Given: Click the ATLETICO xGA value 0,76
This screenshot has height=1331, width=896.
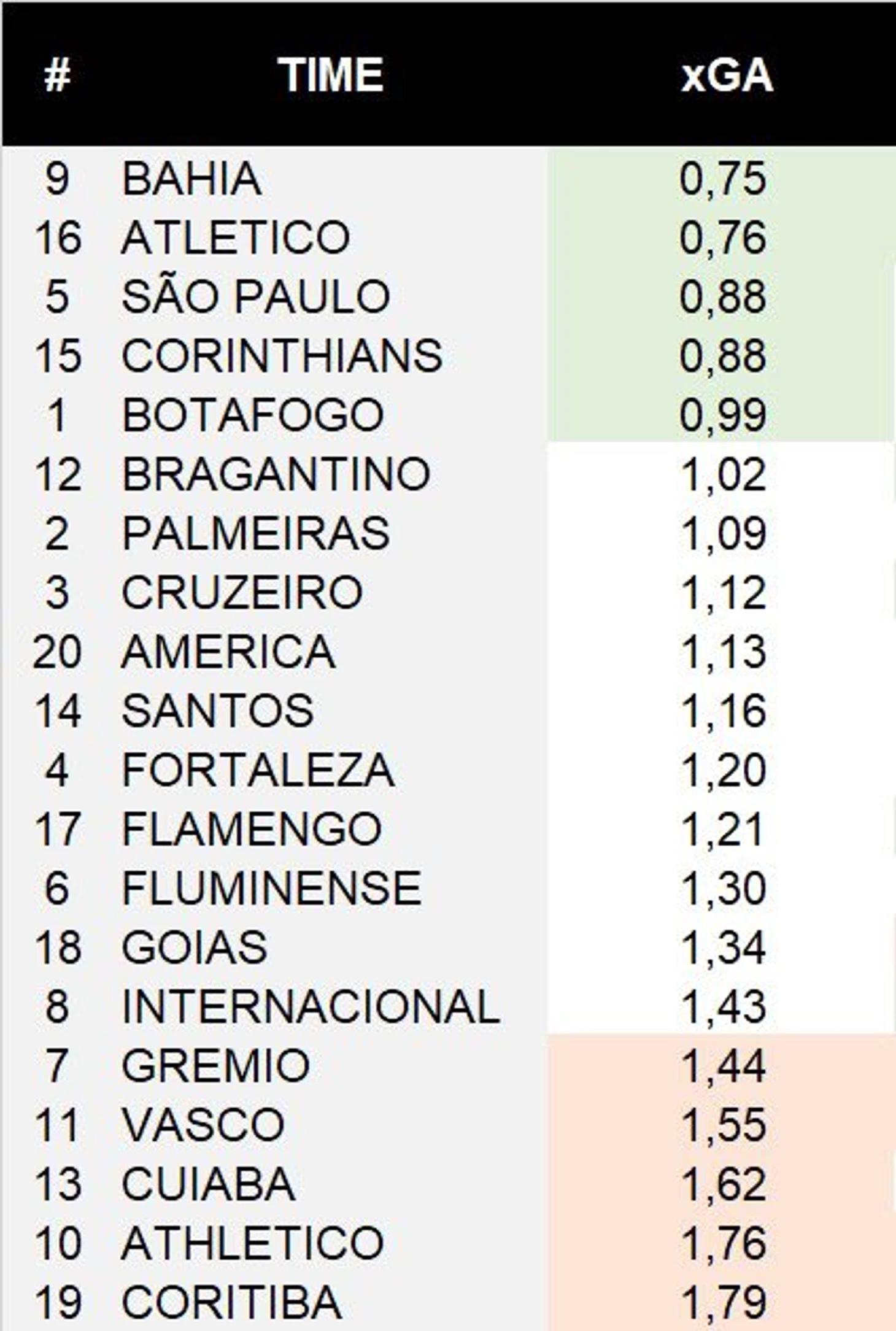Looking at the screenshot, I should coord(723,238).
